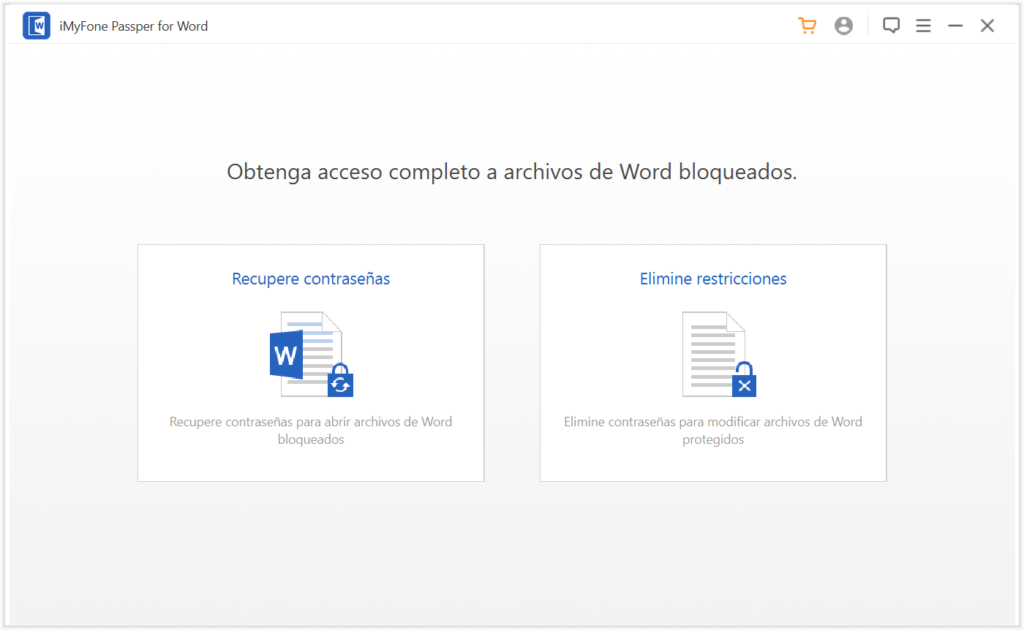The width and height of the screenshot is (1024, 631).
Task: Click the iMyFone app logo icon
Action: click(36, 25)
